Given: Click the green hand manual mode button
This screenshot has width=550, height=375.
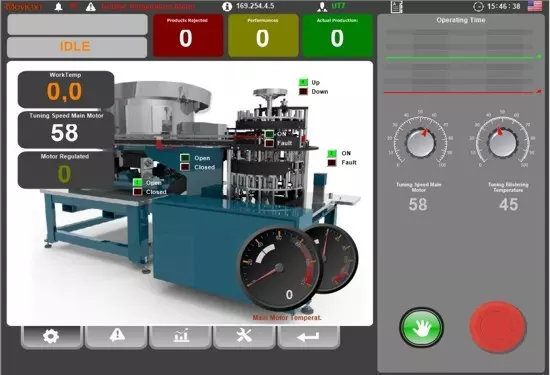Looking at the screenshot, I should pyautogui.click(x=421, y=328).
